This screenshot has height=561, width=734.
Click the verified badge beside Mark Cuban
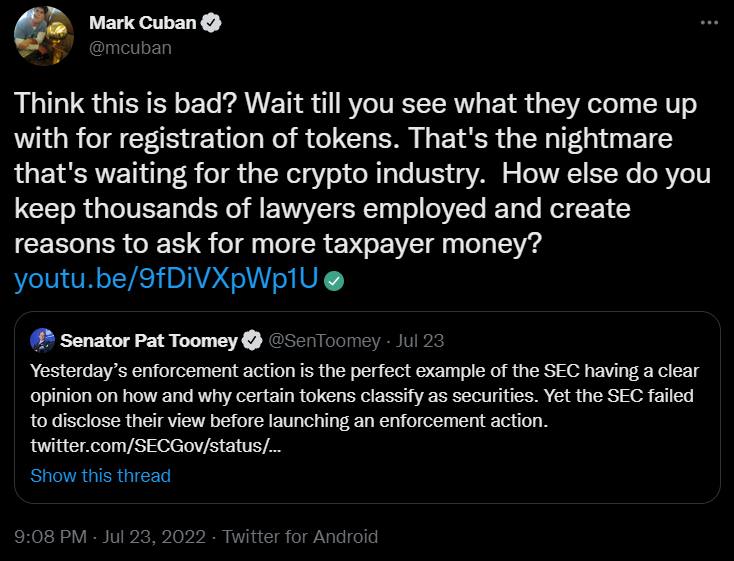point(213,23)
